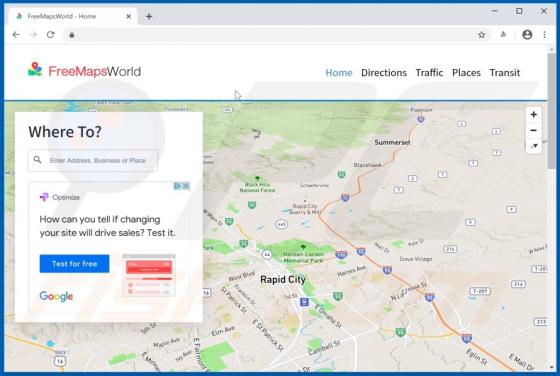
Task: Reload the current page
Action: [50, 35]
